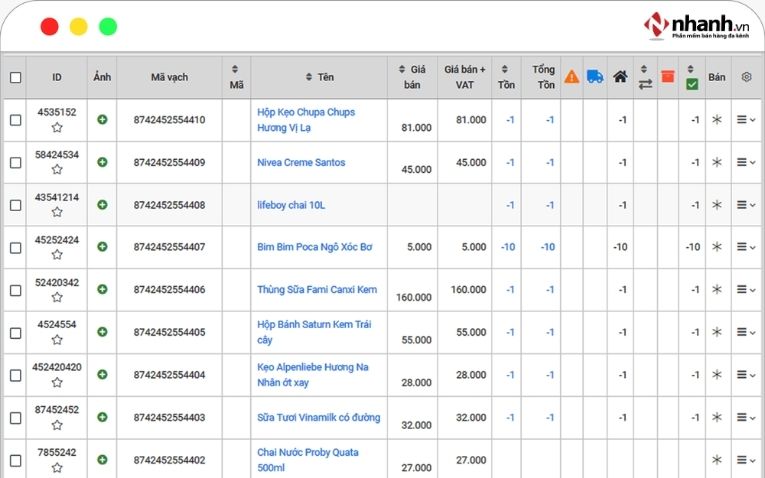
Task: Check the box for product 87452452
Action: [x=16, y=418]
